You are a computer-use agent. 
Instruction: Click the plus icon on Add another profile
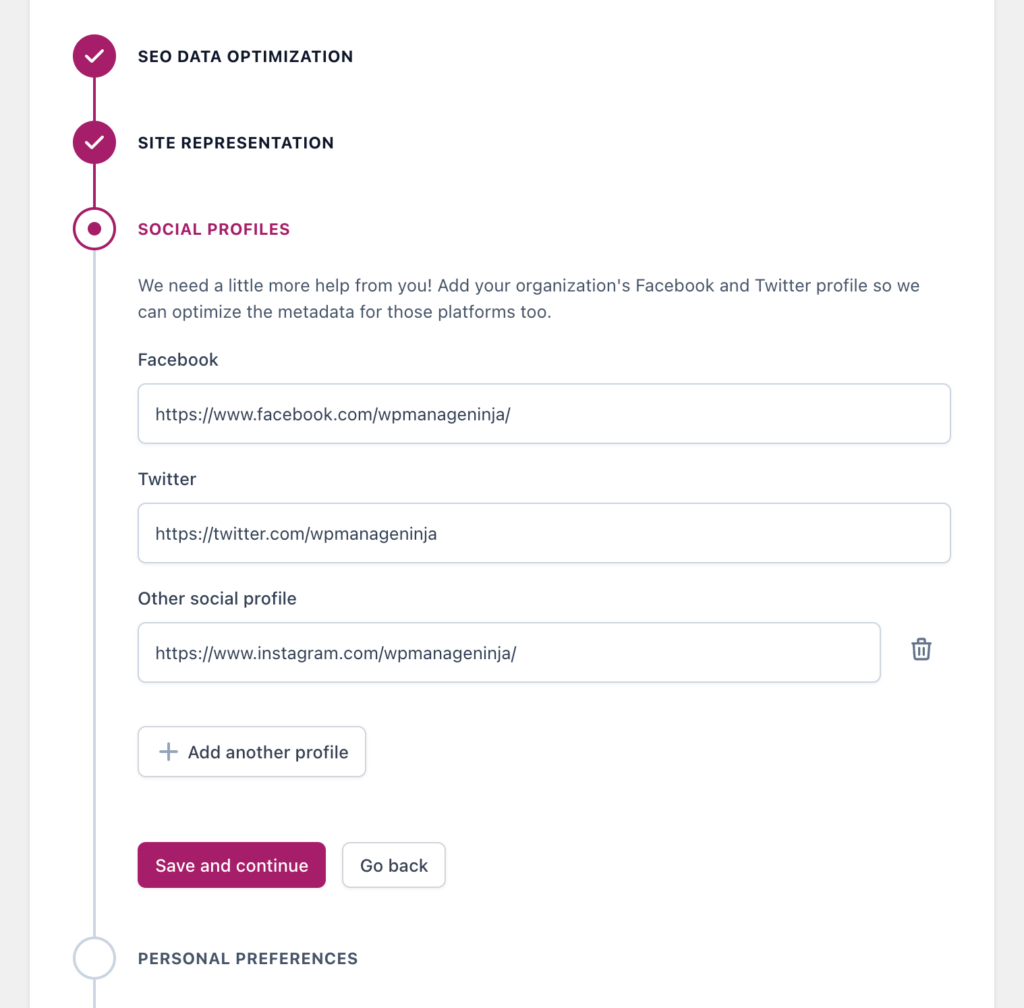coord(168,751)
